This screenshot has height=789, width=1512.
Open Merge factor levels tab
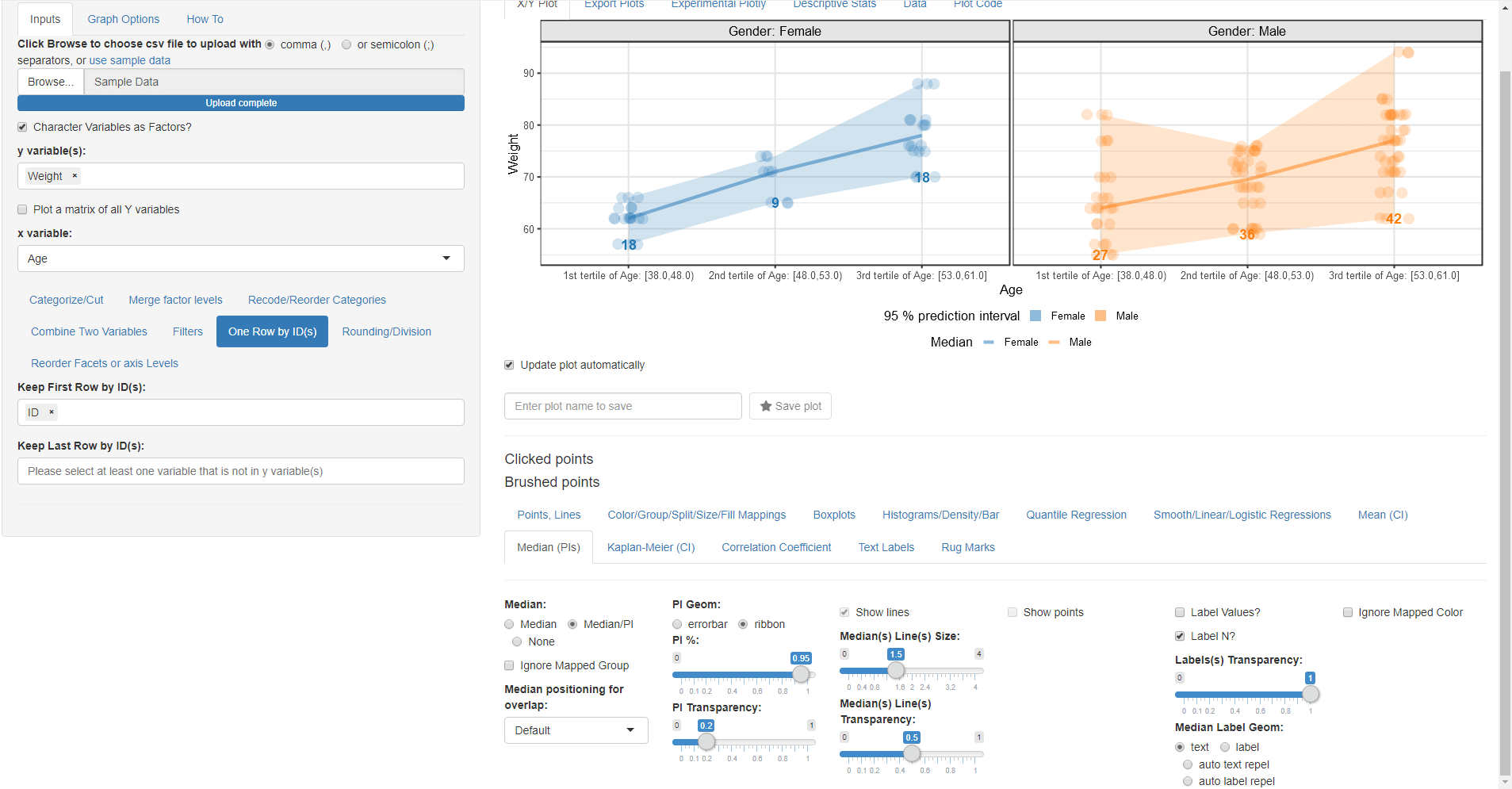(x=176, y=300)
